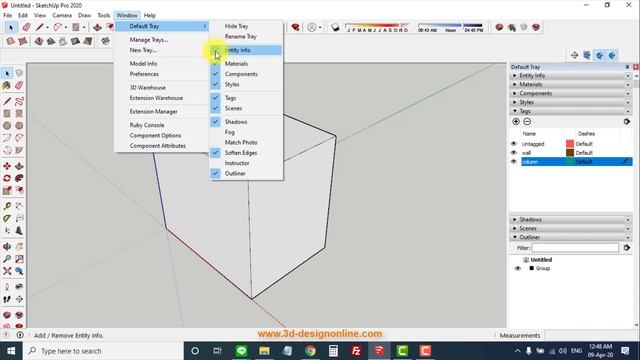This screenshot has width=640, height=360.
Task: Open Calculator from the taskbar
Action: point(333,351)
